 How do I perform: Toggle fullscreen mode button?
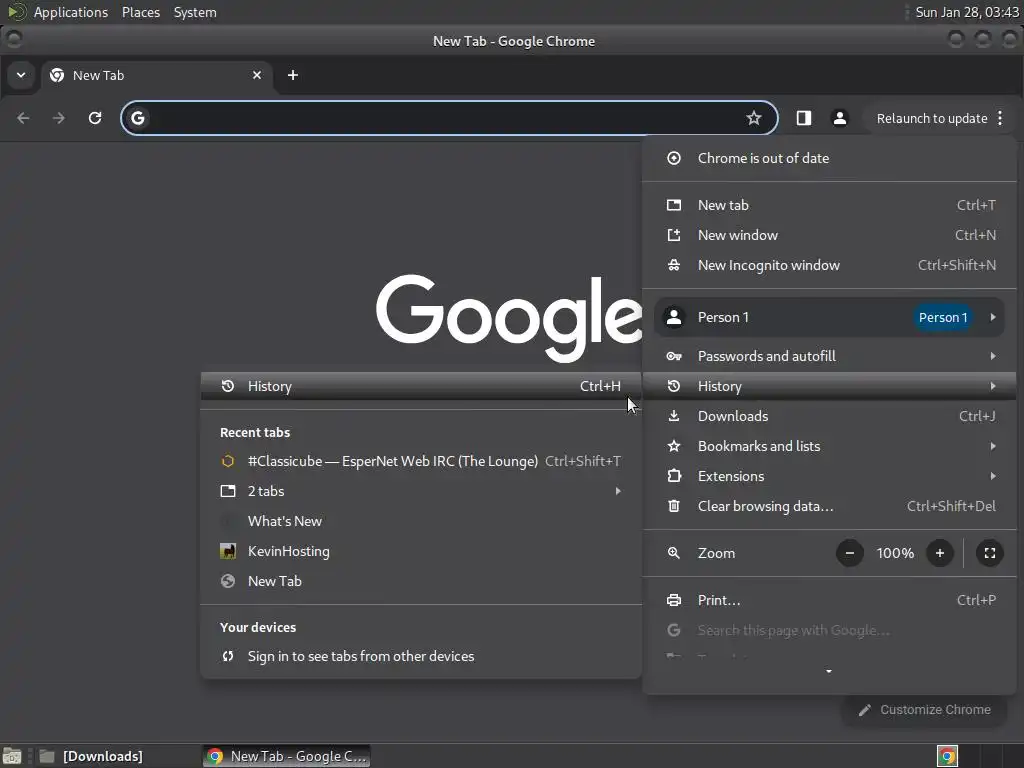click(x=989, y=553)
